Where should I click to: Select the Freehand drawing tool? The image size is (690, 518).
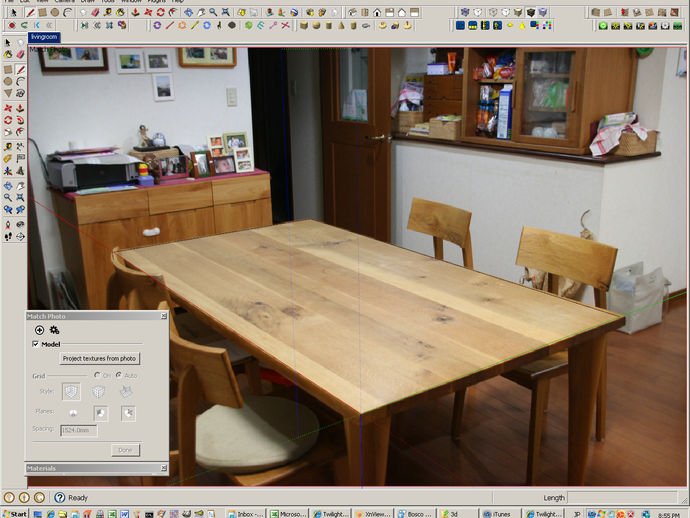pos(20,93)
